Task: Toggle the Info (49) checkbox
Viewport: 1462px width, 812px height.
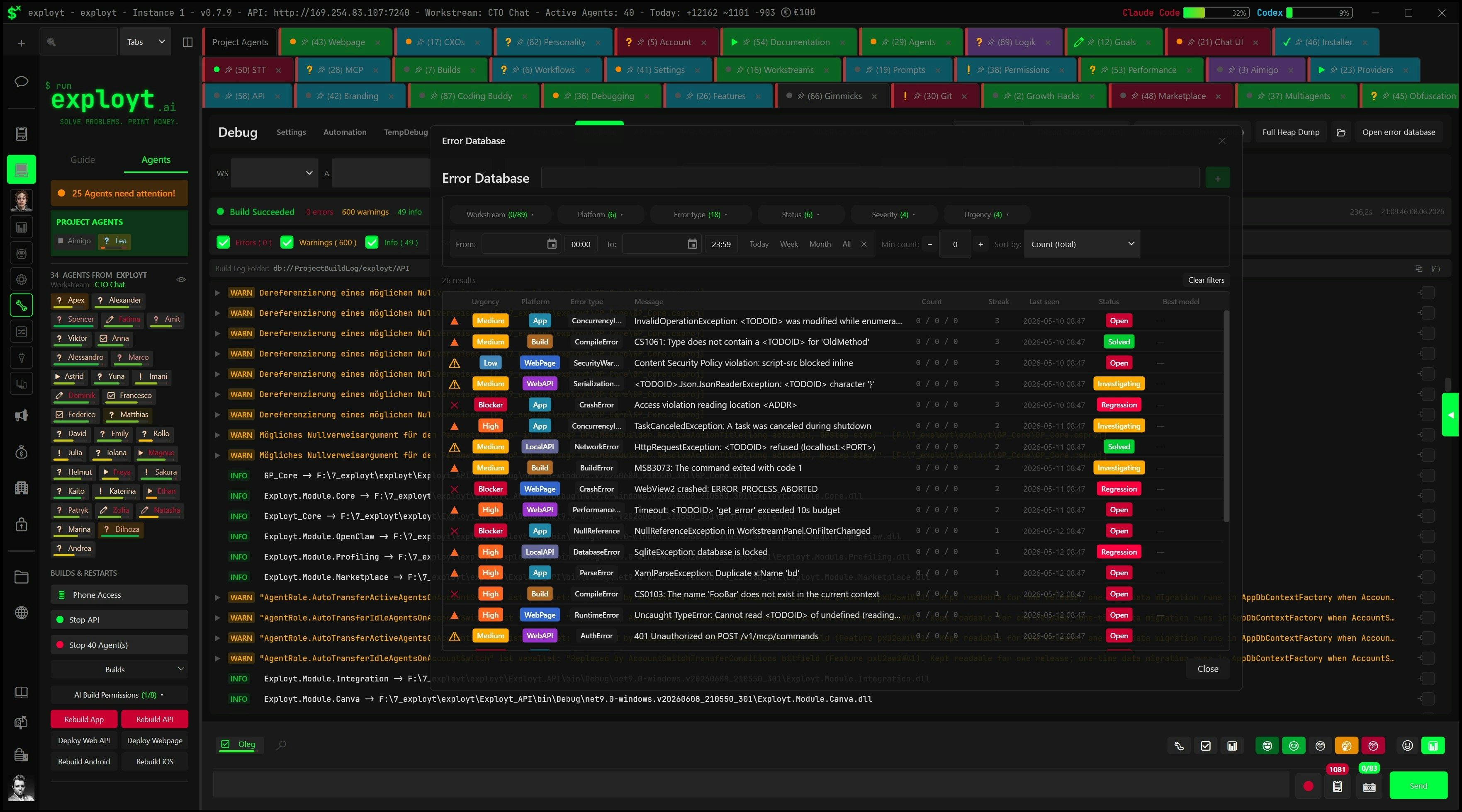Action: tap(372, 242)
